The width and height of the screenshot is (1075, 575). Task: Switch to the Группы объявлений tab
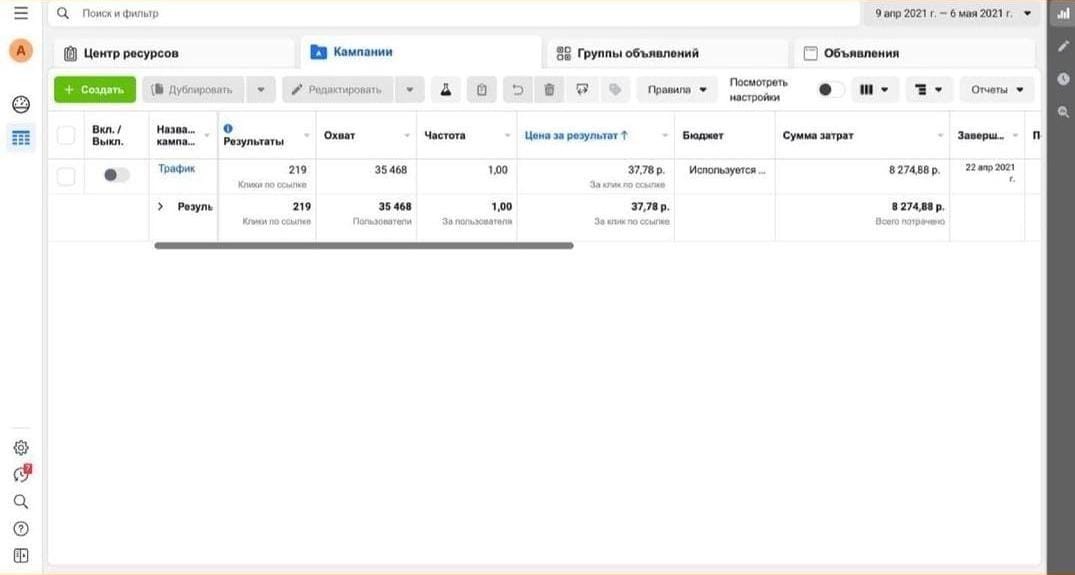pos(668,53)
